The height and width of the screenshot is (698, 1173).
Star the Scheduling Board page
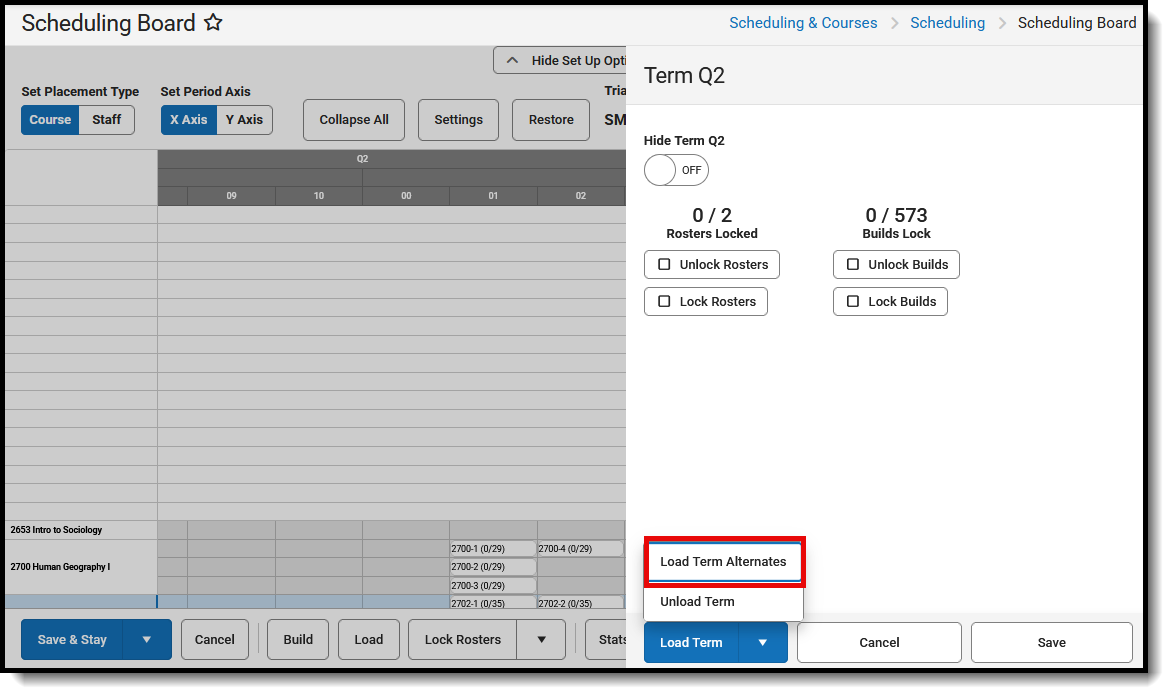pyautogui.click(x=213, y=22)
